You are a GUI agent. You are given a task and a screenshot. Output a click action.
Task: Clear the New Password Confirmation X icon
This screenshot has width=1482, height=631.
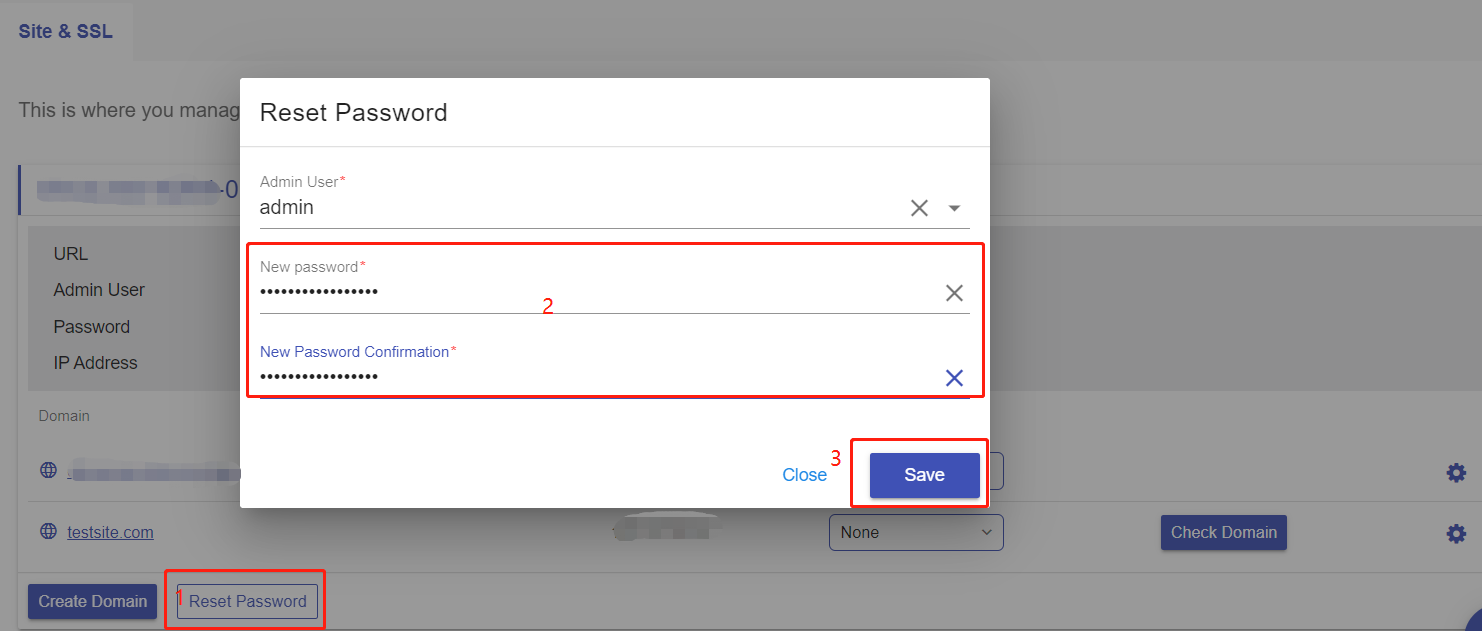[954, 378]
